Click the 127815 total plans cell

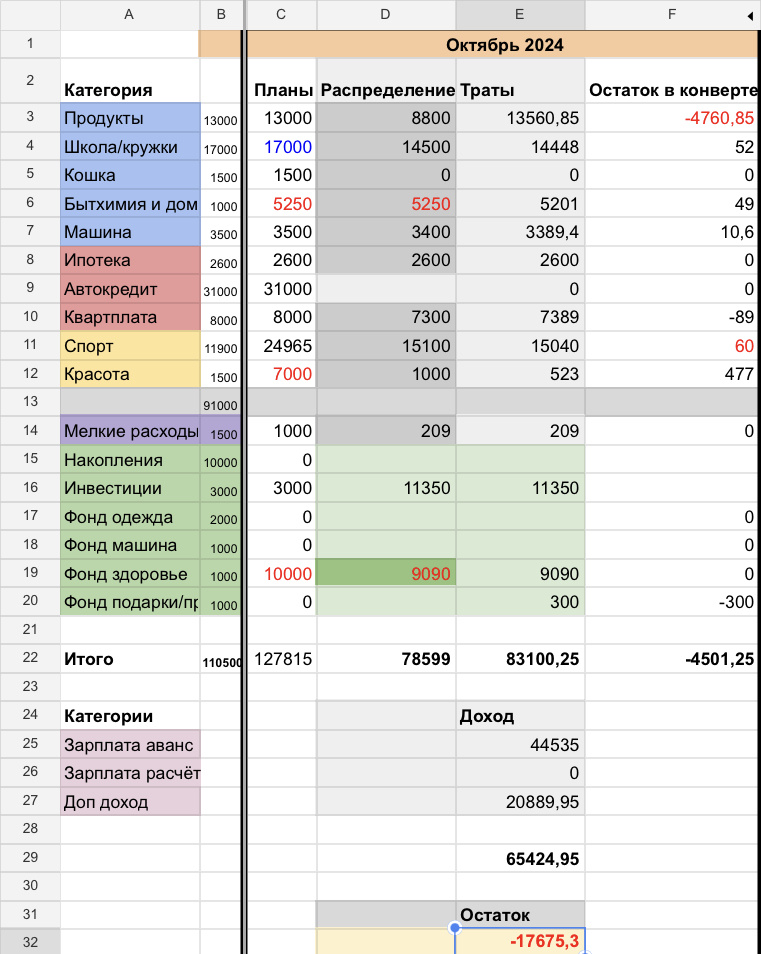[x=282, y=659]
